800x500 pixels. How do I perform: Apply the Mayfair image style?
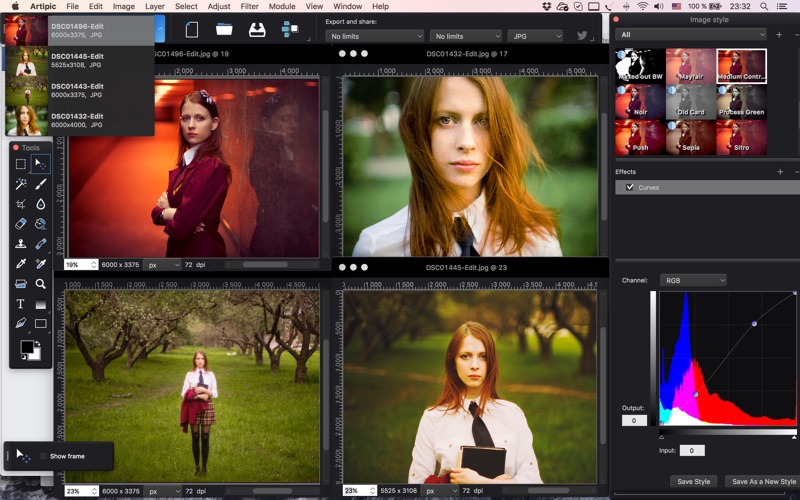tap(691, 66)
